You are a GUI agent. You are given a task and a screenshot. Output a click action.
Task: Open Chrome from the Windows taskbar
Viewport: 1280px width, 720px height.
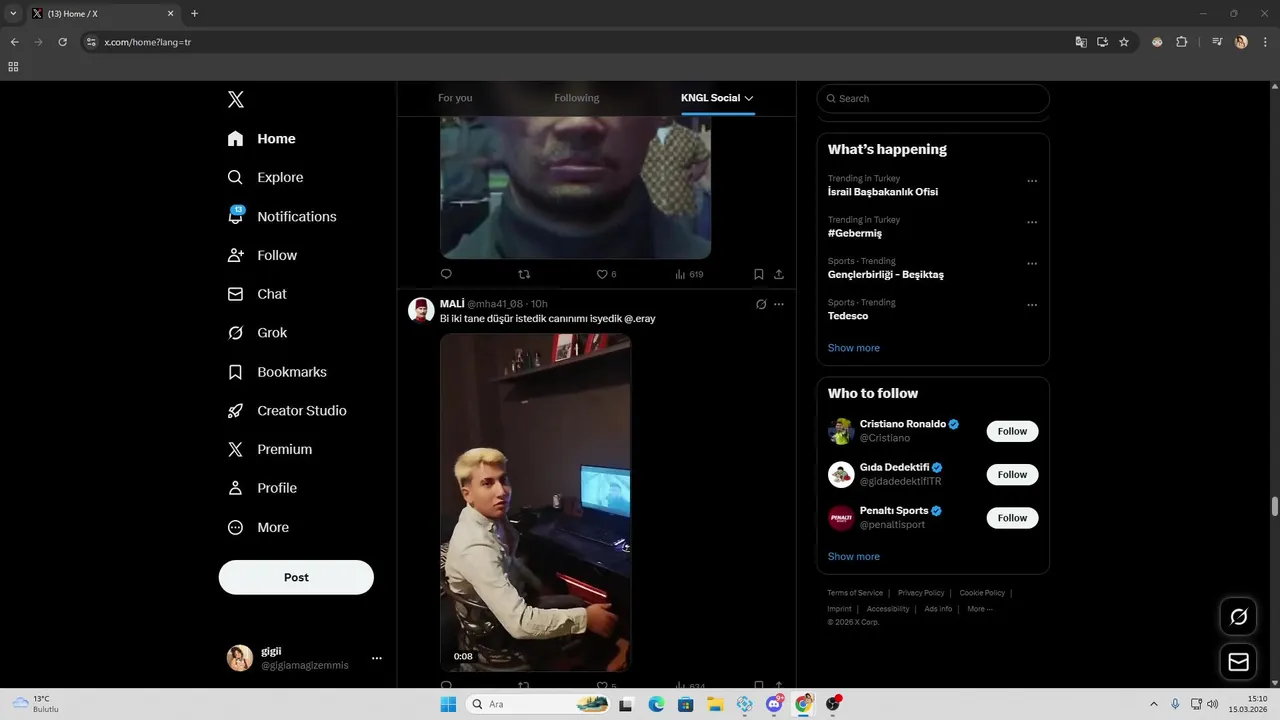point(804,704)
